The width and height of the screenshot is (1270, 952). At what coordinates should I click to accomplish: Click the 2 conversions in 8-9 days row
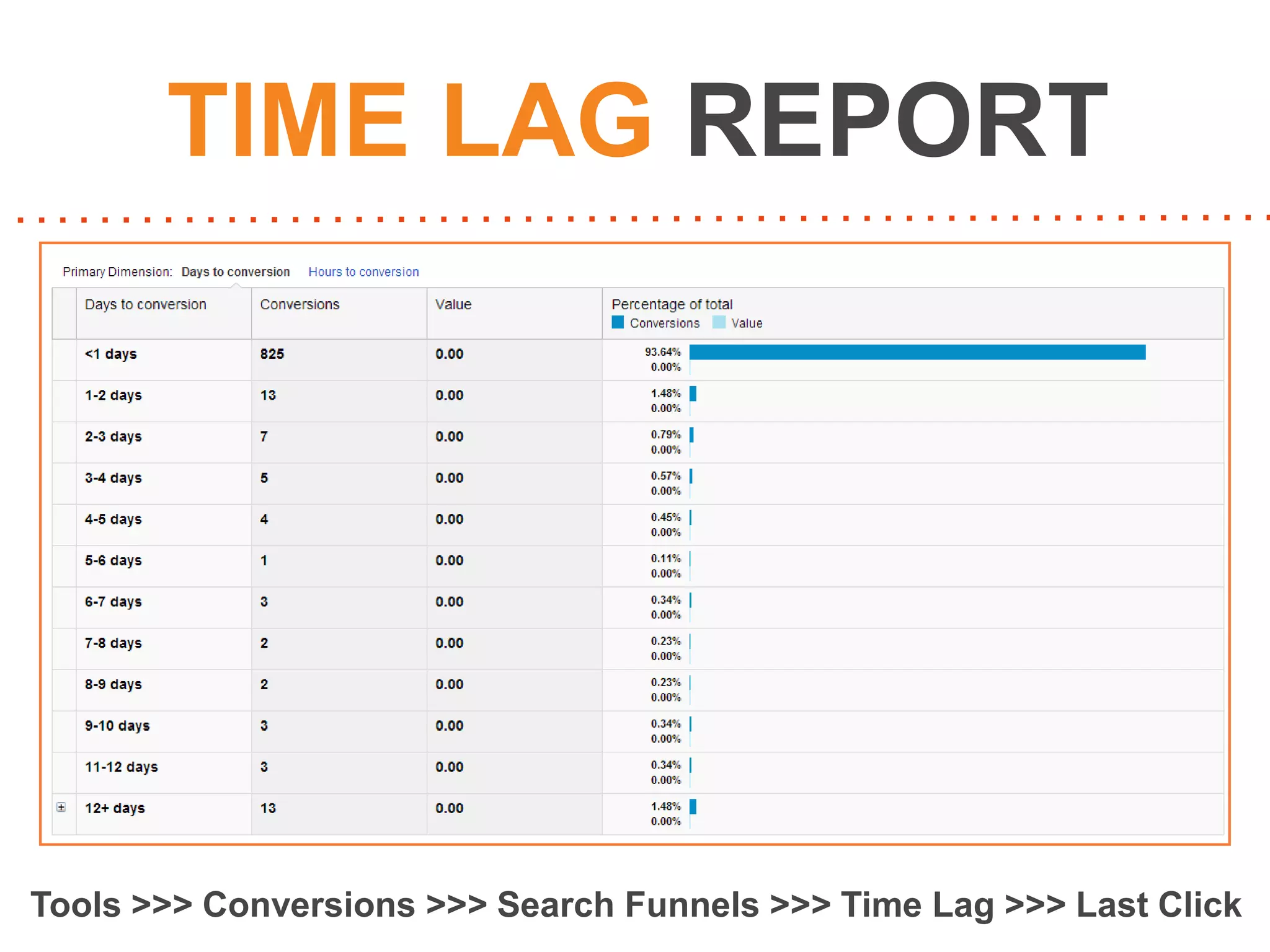click(x=264, y=684)
